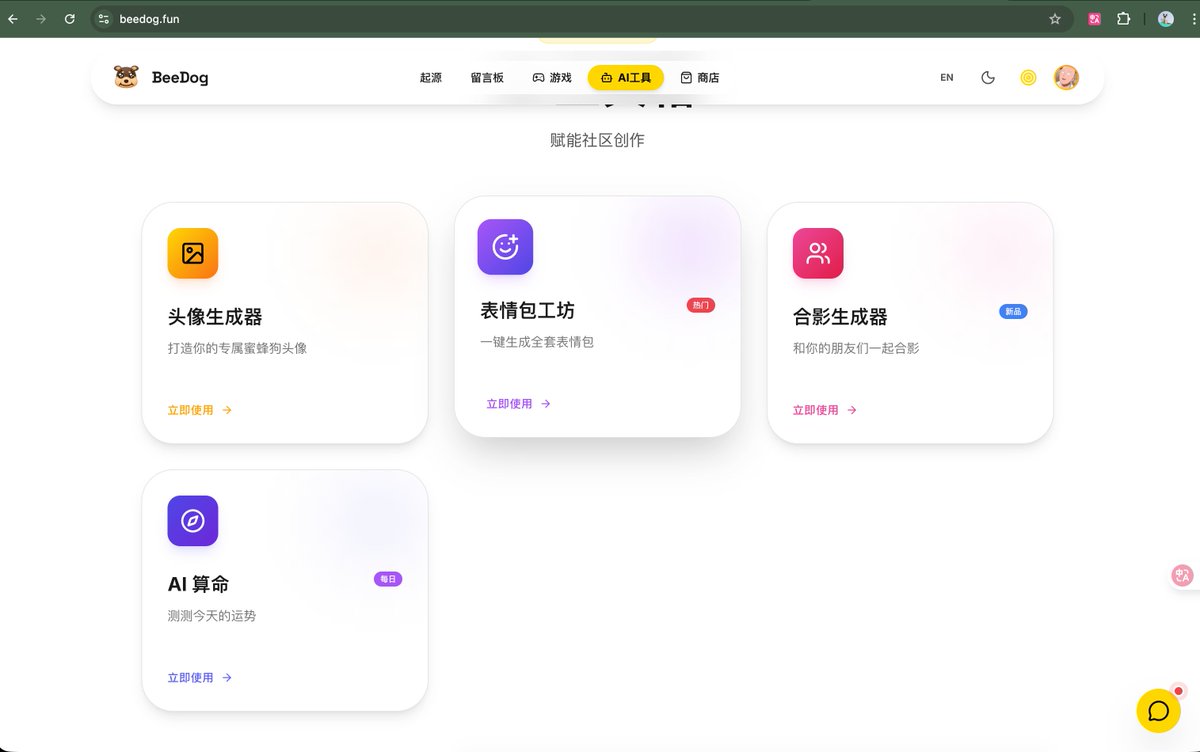Click the browser forward arrow
The width and height of the screenshot is (1200, 752).
click(41, 18)
